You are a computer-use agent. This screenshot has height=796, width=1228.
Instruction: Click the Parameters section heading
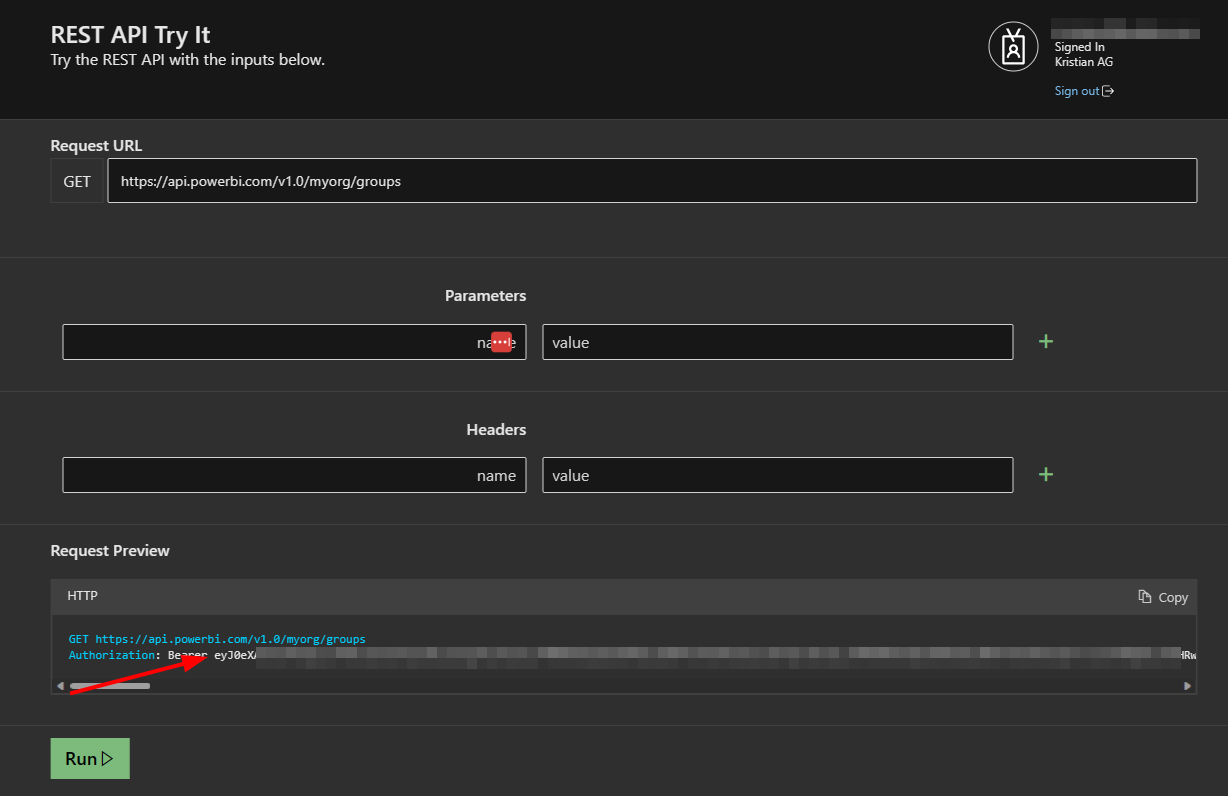point(485,296)
